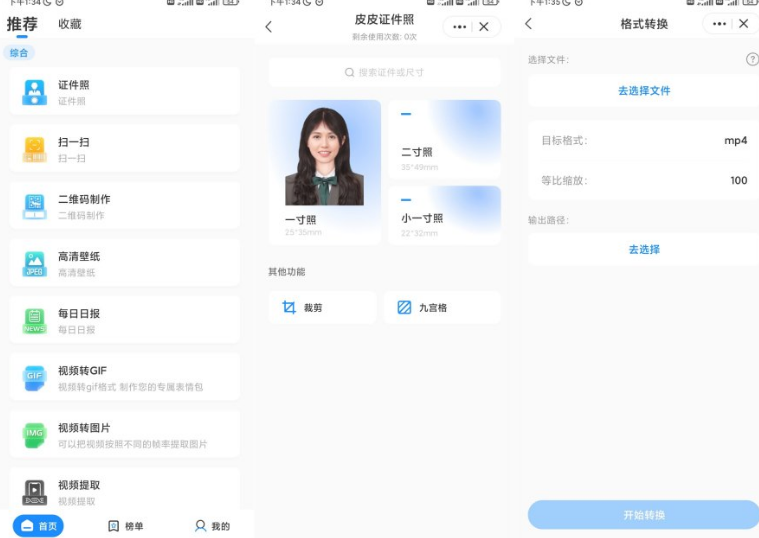Open the 证件照 list title
759x538 pixels.
74,85
